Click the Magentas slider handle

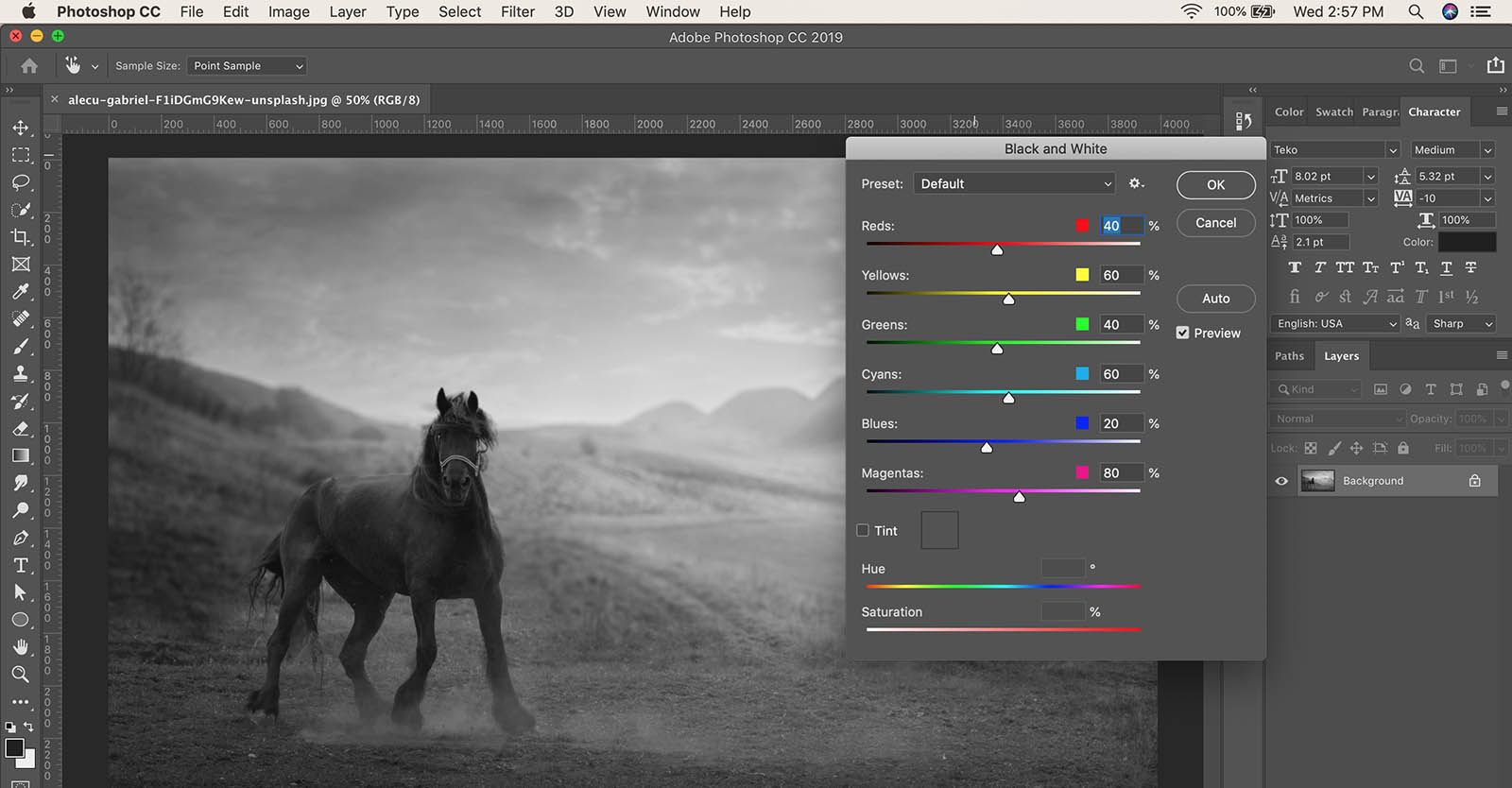[x=1019, y=497]
